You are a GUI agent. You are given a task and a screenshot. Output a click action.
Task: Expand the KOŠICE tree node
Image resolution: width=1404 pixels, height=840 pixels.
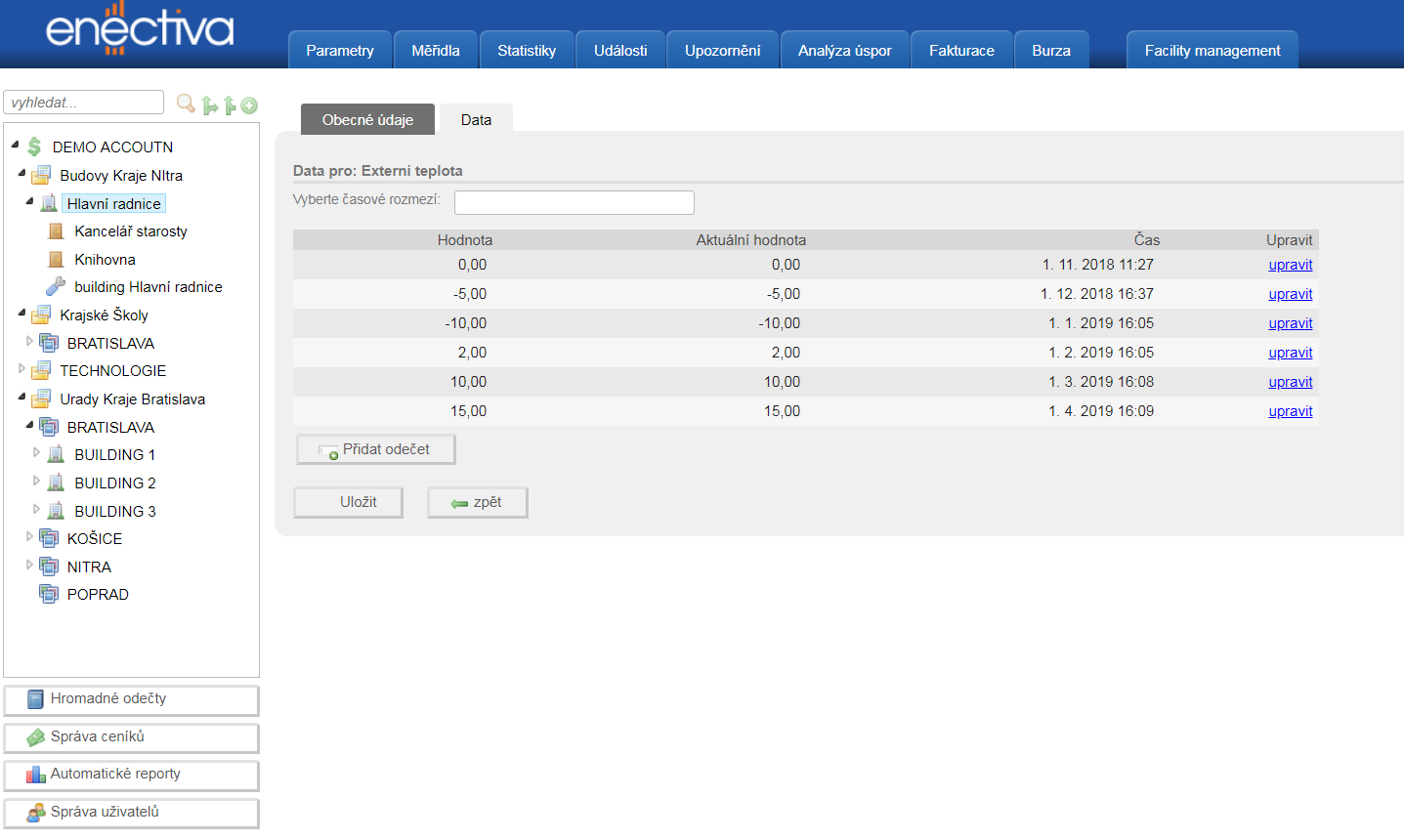(29, 537)
